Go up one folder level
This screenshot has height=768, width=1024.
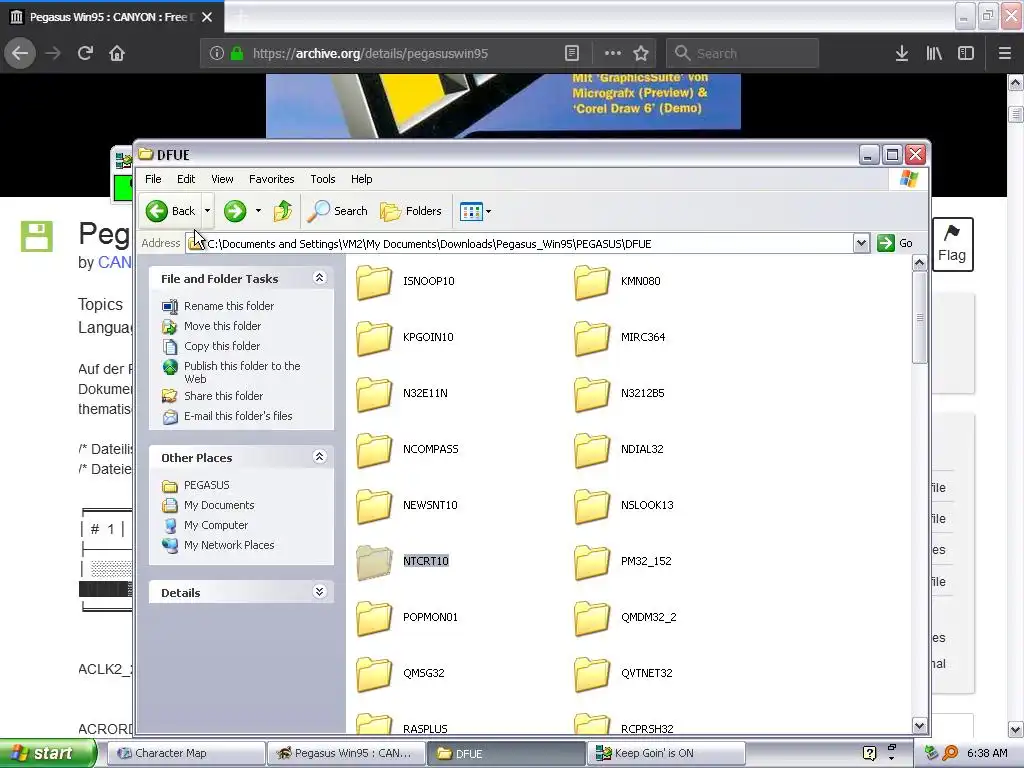283,211
